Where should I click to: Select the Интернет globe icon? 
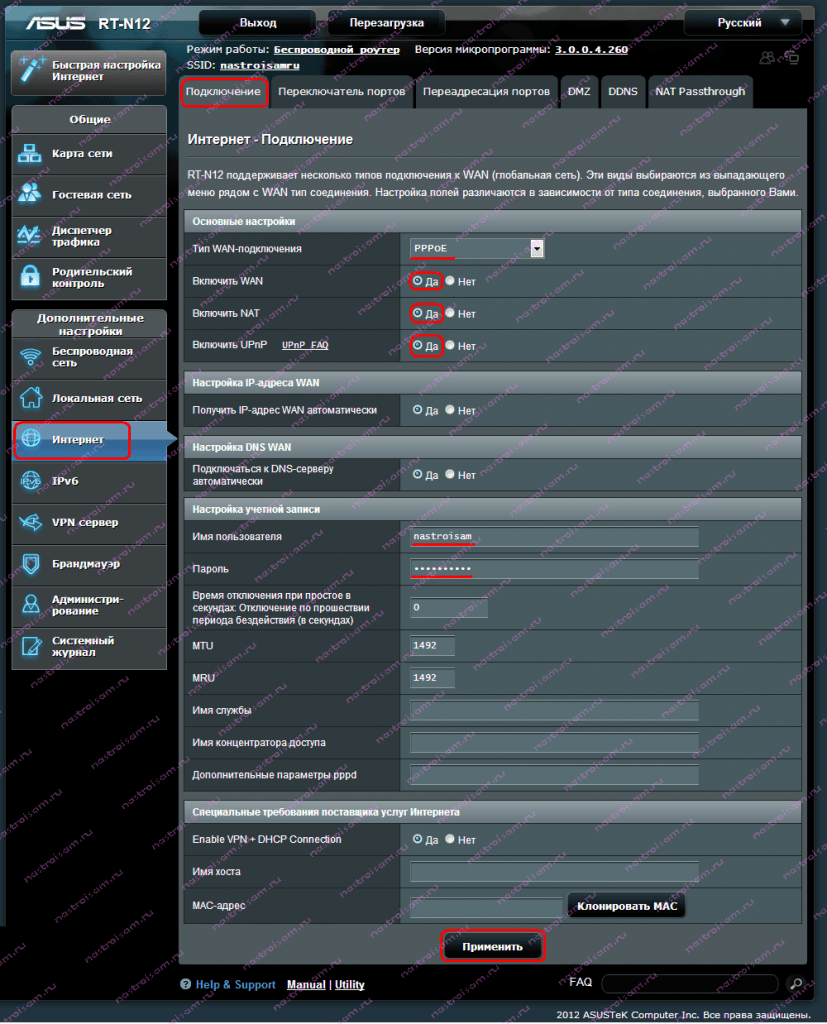click(31, 439)
